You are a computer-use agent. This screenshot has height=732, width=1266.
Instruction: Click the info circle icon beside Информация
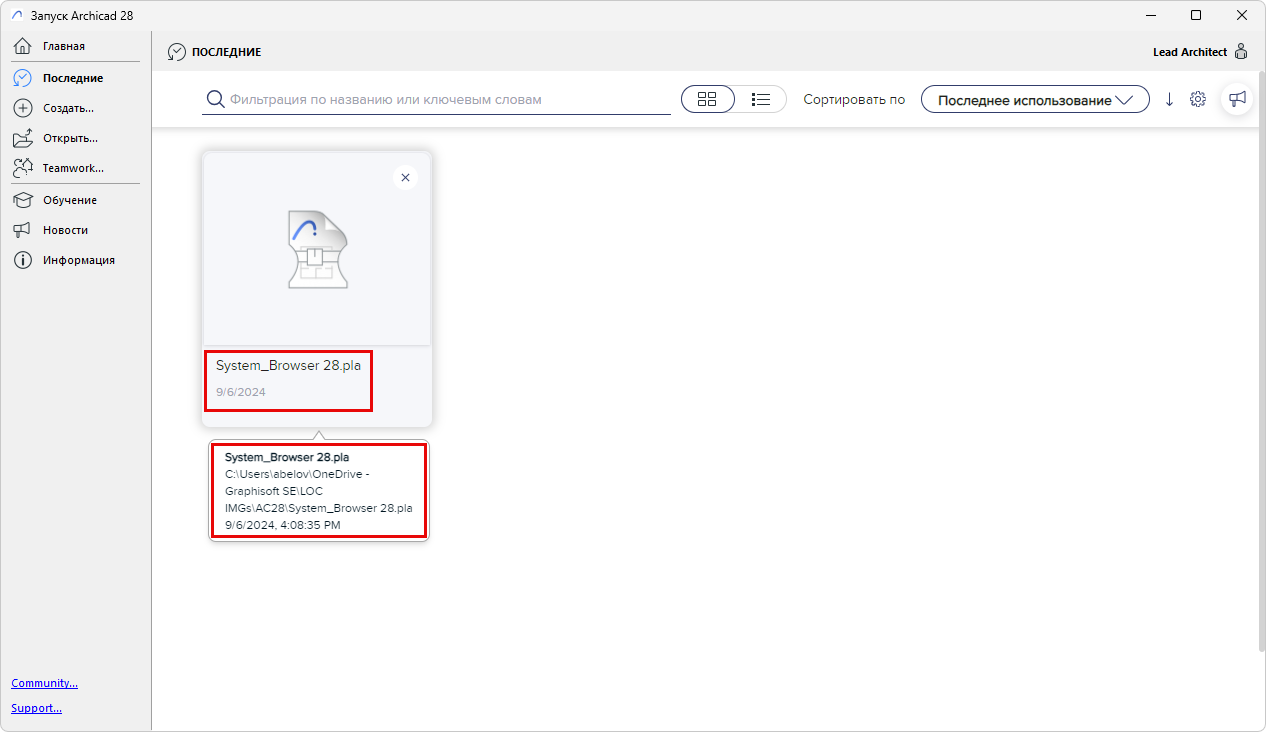tap(23, 260)
